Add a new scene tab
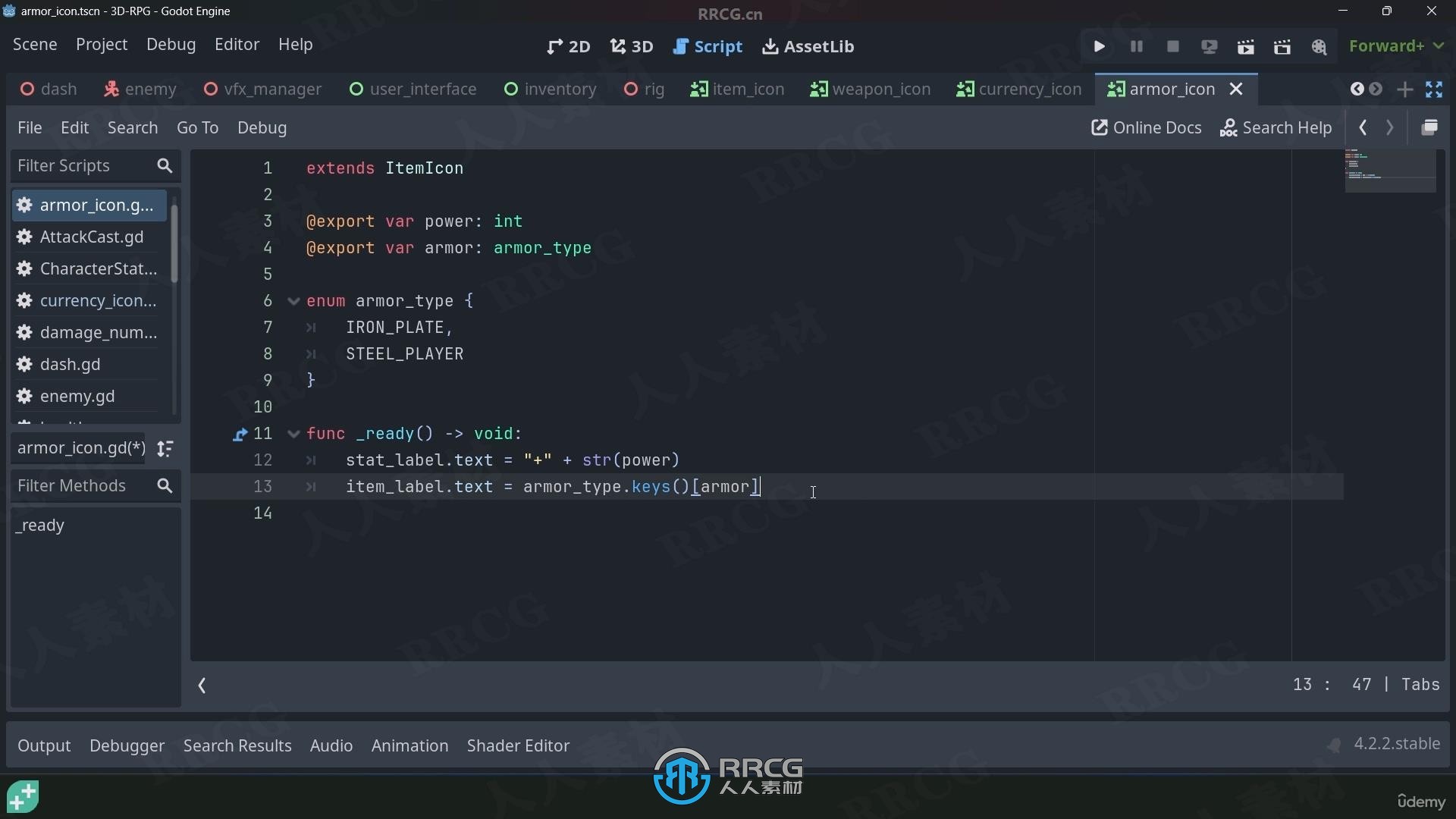This screenshot has height=819, width=1456. pyautogui.click(x=1404, y=89)
